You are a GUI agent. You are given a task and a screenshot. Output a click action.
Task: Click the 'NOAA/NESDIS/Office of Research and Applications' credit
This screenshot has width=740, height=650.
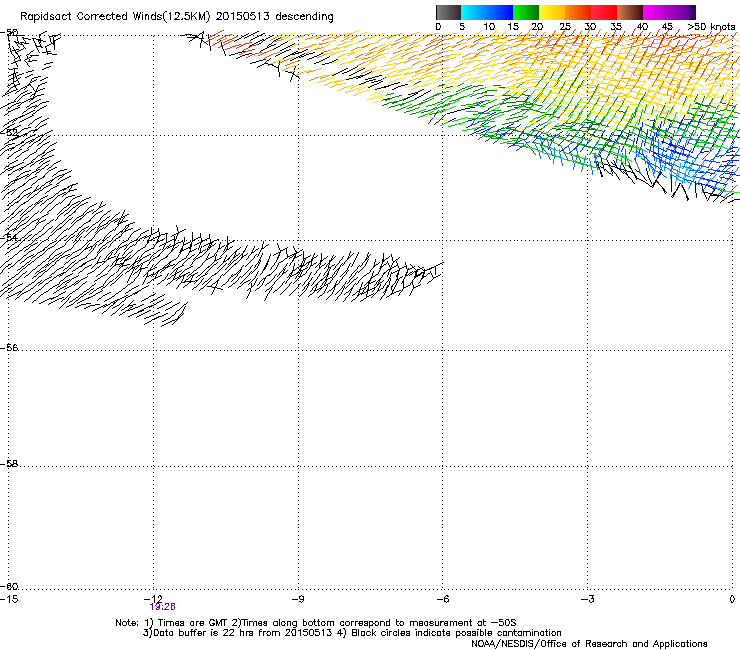589,644
